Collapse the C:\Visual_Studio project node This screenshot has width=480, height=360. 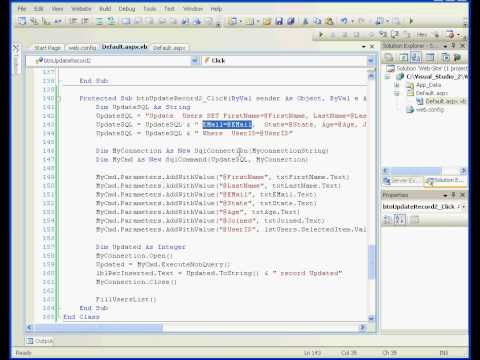tap(388, 77)
